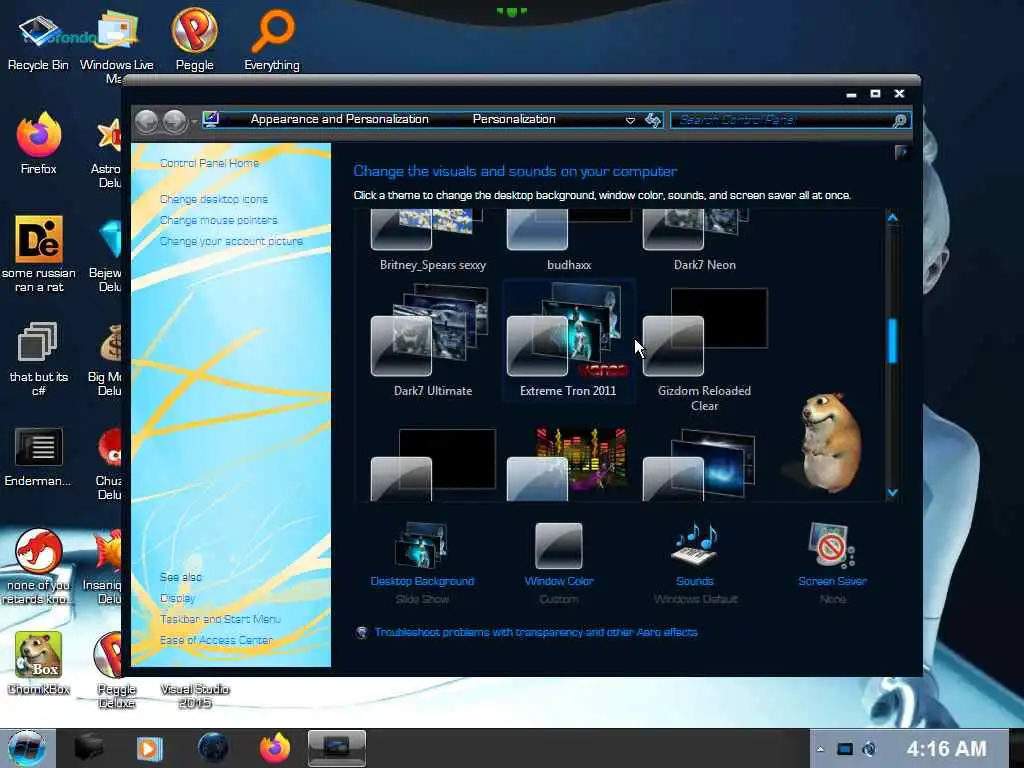Open the address bar dropdown arrow

pos(630,120)
